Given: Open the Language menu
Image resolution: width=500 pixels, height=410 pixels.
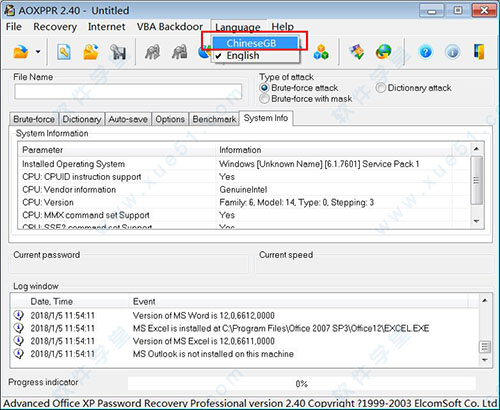Looking at the screenshot, I should tap(238, 27).
